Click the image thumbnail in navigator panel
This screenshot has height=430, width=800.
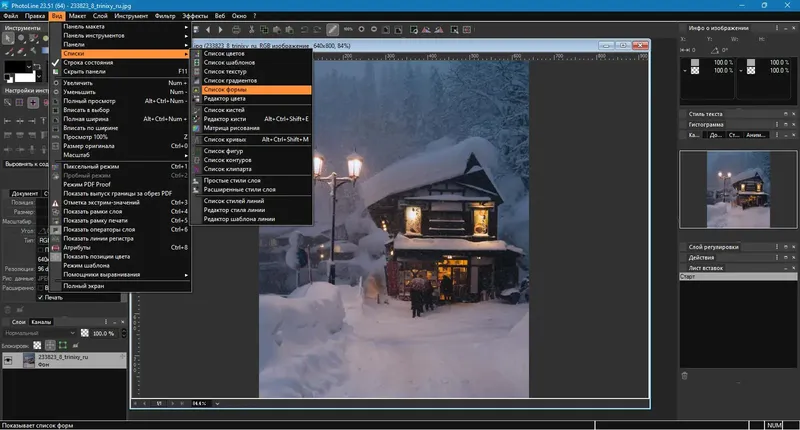(737, 192)
